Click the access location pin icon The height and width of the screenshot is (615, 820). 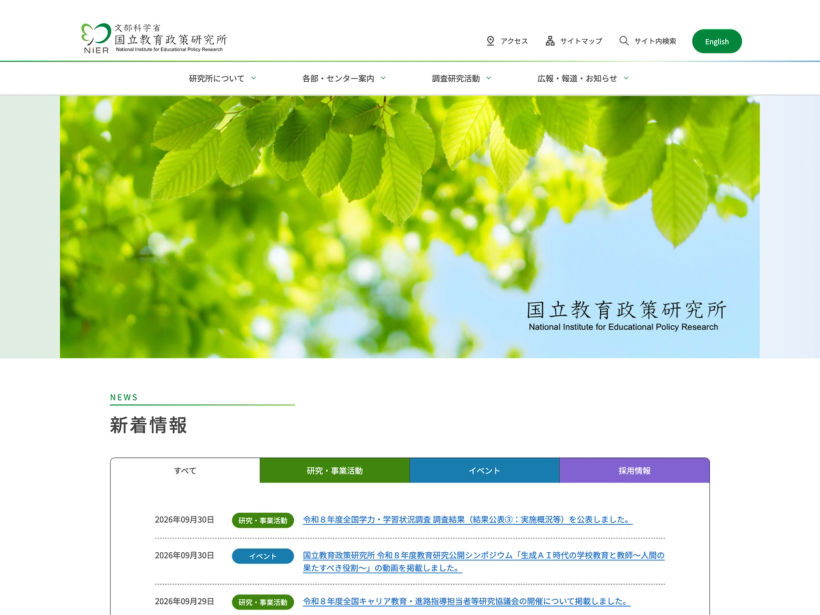490,41
